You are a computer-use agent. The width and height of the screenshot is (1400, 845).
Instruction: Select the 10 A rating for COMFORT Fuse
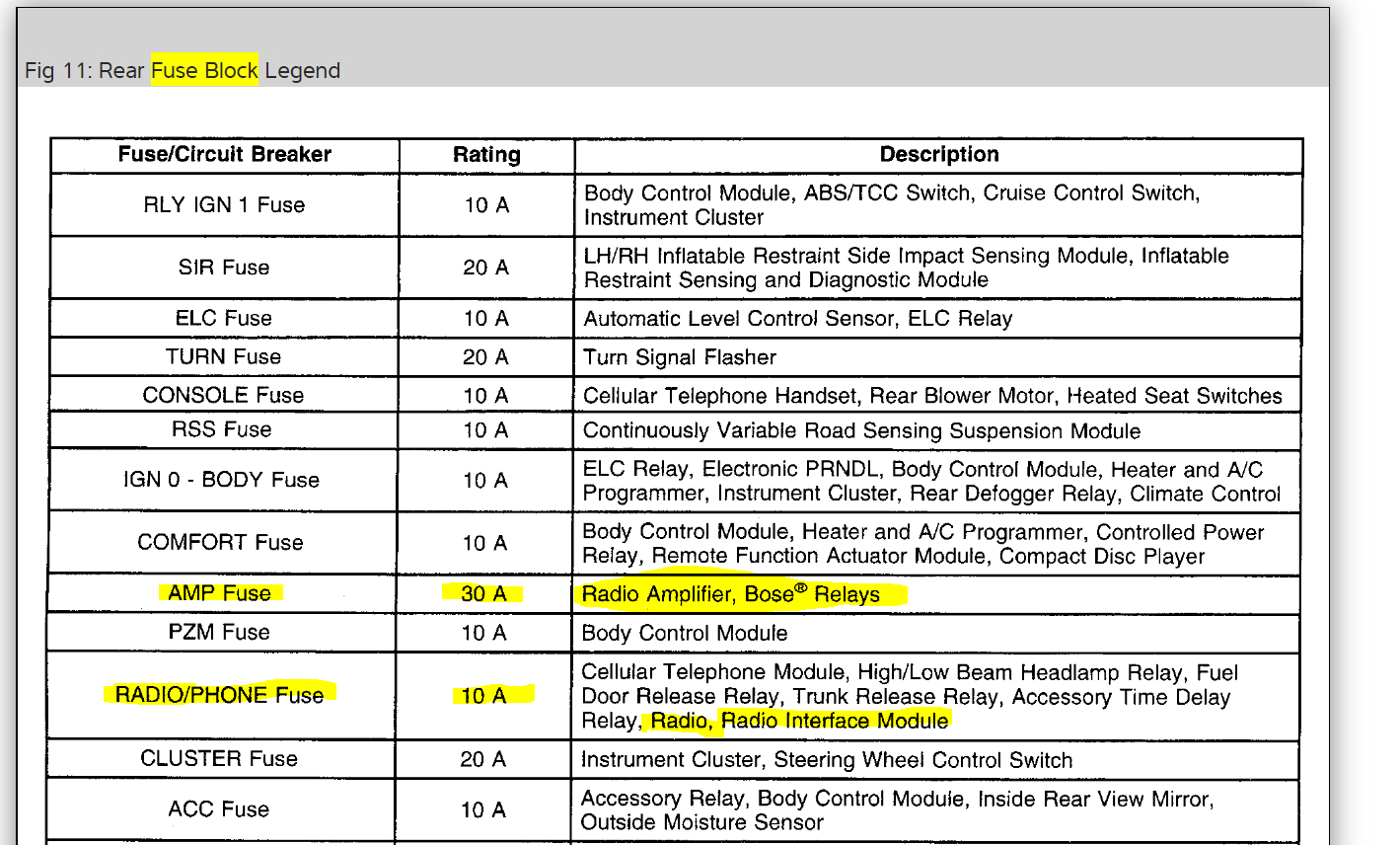(485, 543)
